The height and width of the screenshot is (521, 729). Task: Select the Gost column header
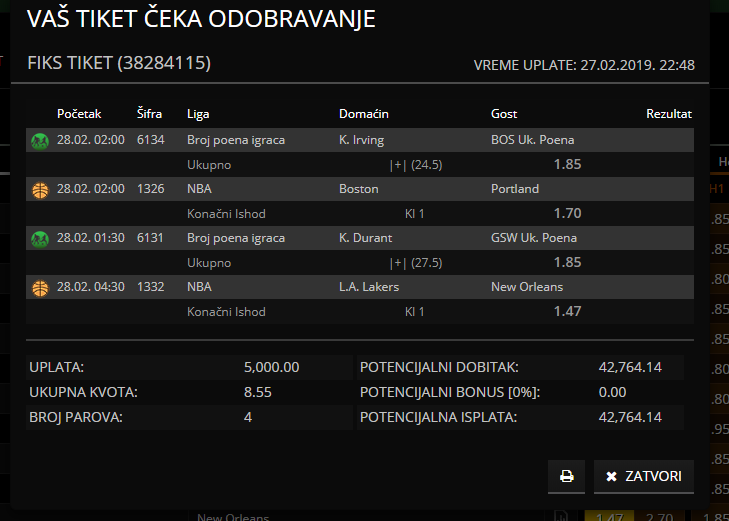tap(504, 114)
